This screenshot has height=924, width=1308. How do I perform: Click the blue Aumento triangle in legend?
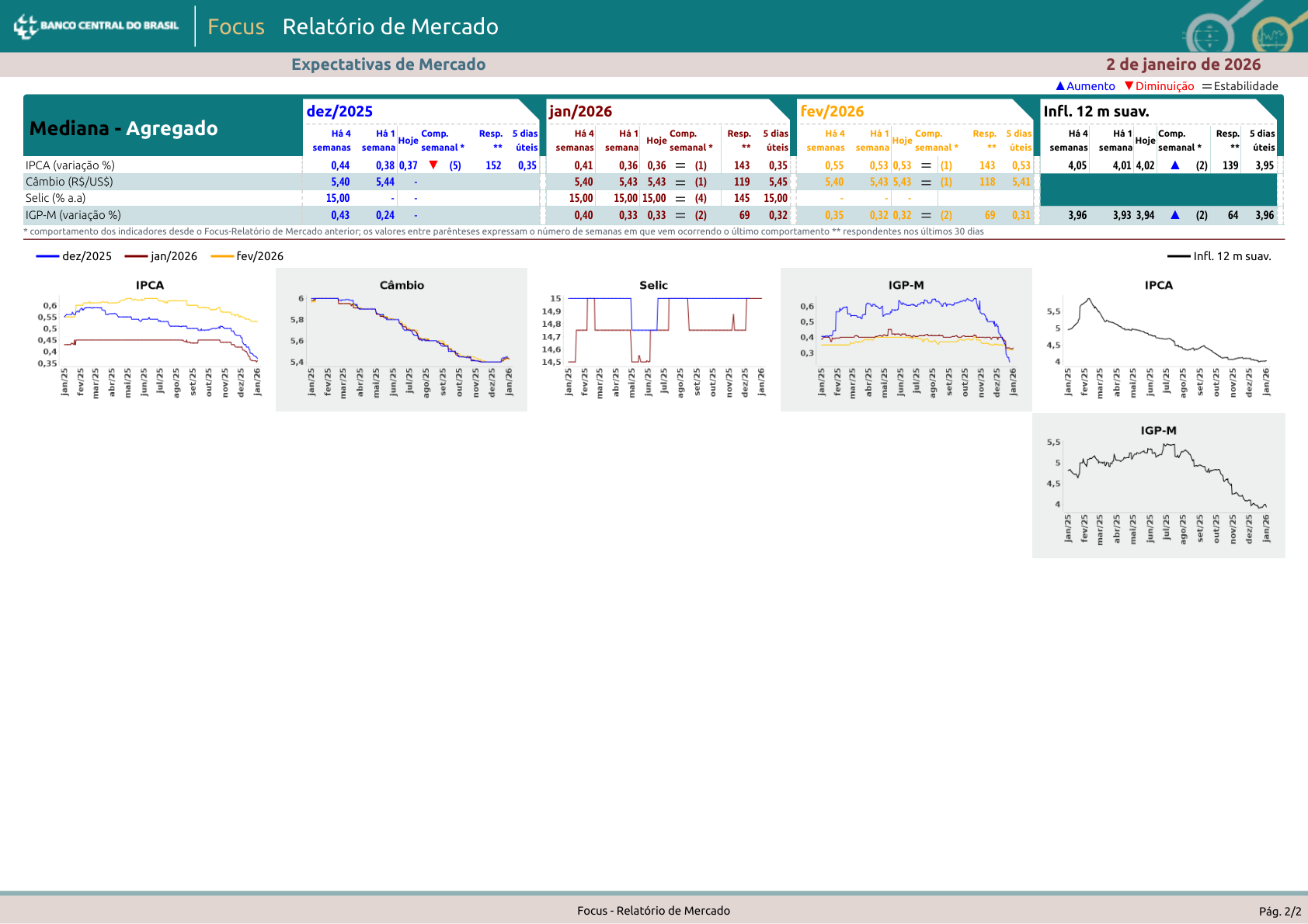click(x=1060, y=86)
